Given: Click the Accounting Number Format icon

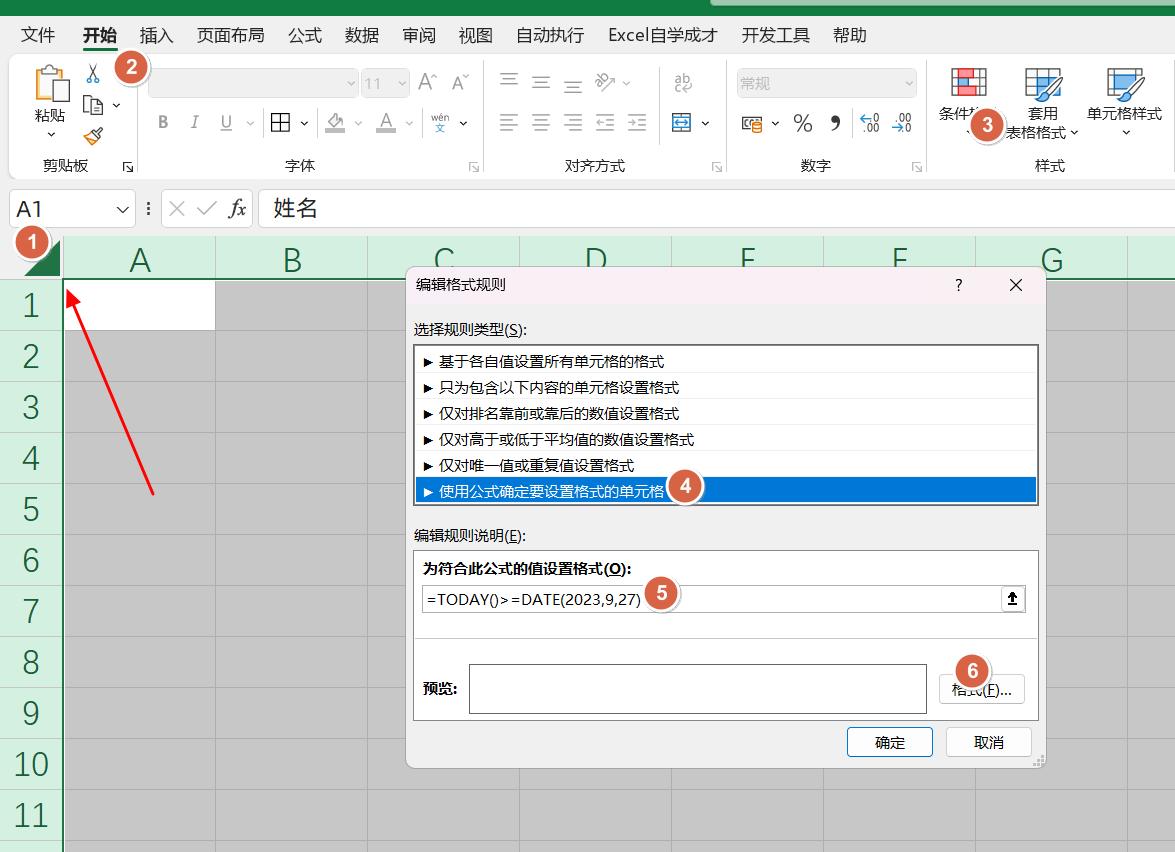Looking at the screenshot, I should (752, 124).
